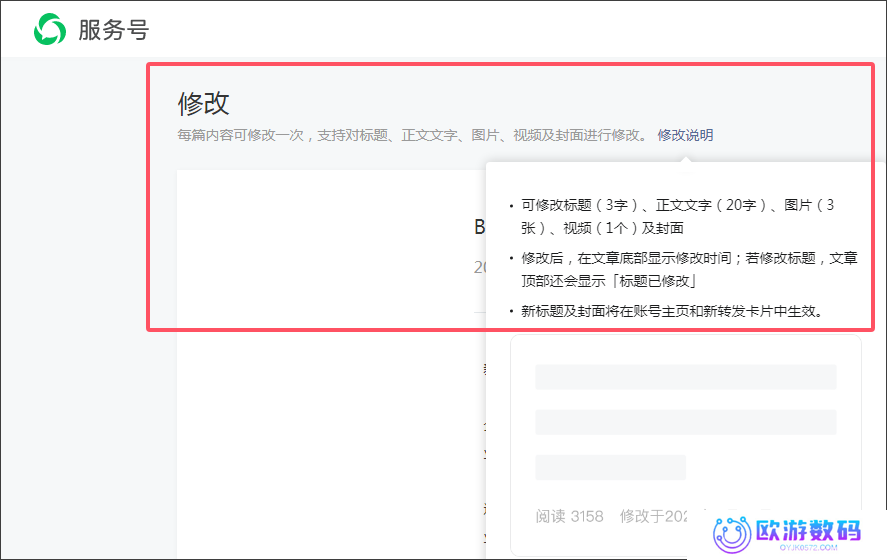Click the 服务号 header title text
887x560 pixels.
click(114, 30)
